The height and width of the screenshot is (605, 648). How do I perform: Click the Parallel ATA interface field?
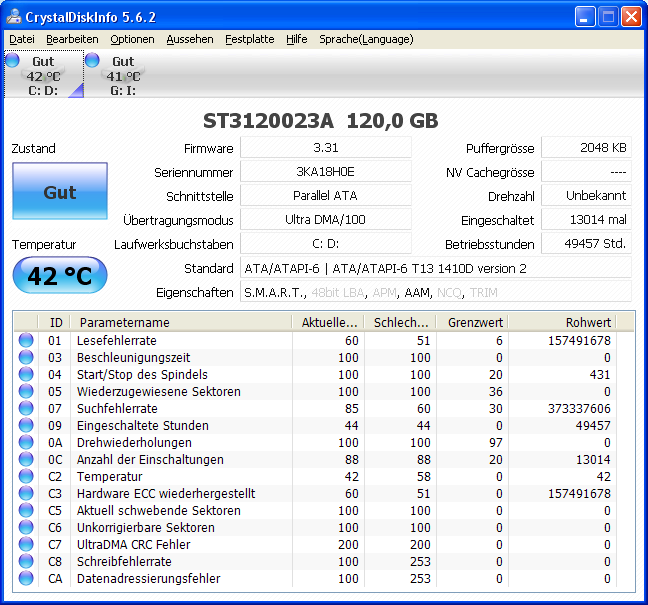326,195
